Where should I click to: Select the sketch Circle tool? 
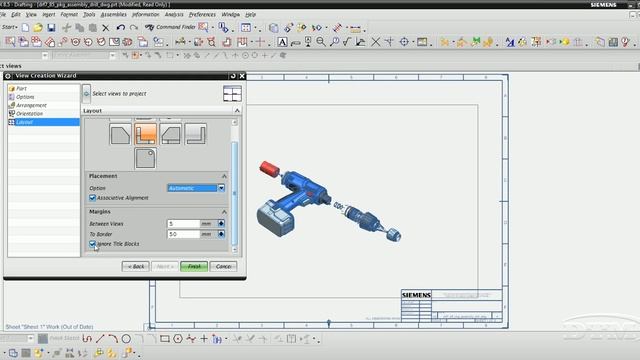coord(126,338)
